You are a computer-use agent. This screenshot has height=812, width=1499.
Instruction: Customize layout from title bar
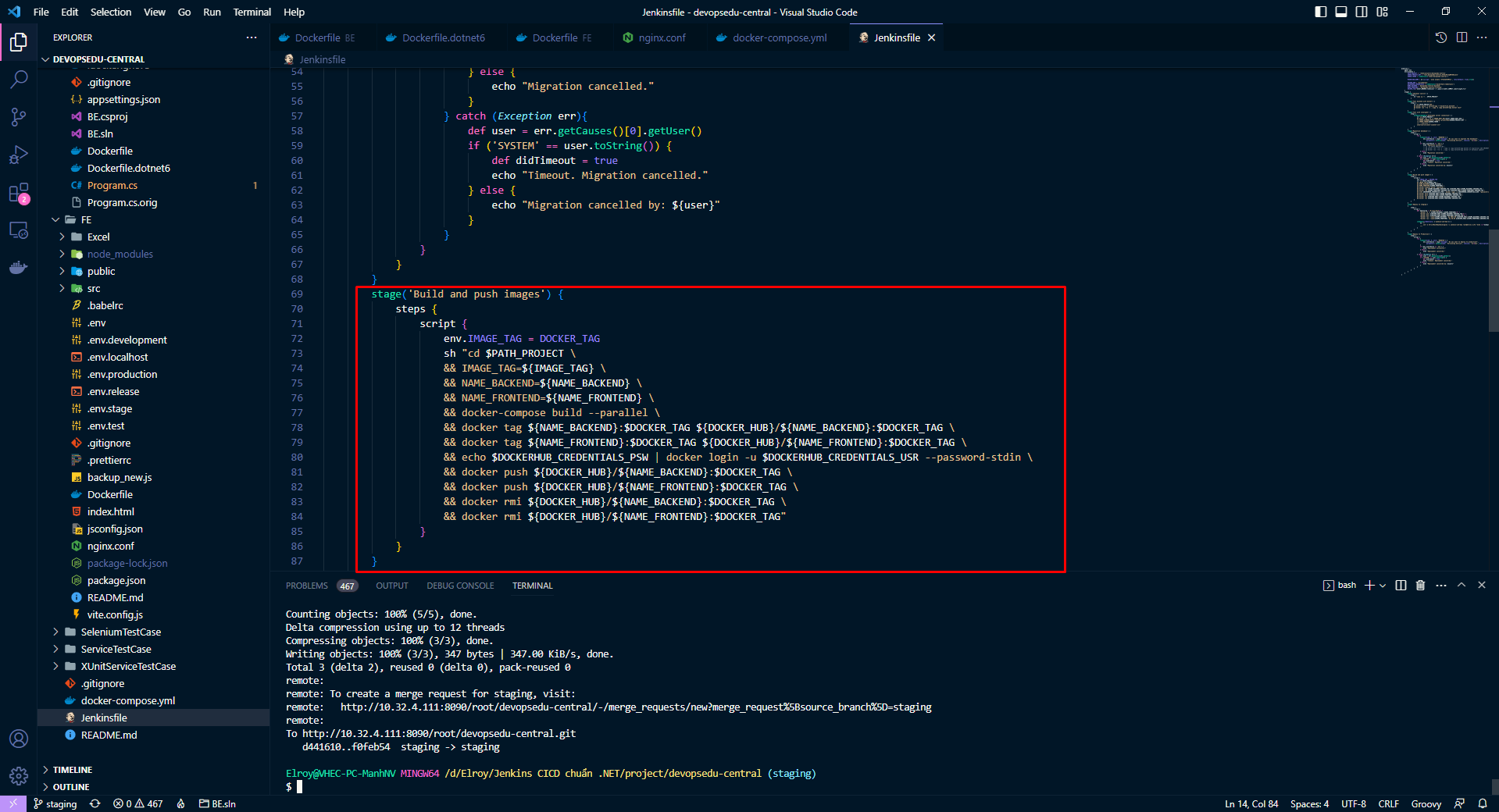pos(1382,12)
